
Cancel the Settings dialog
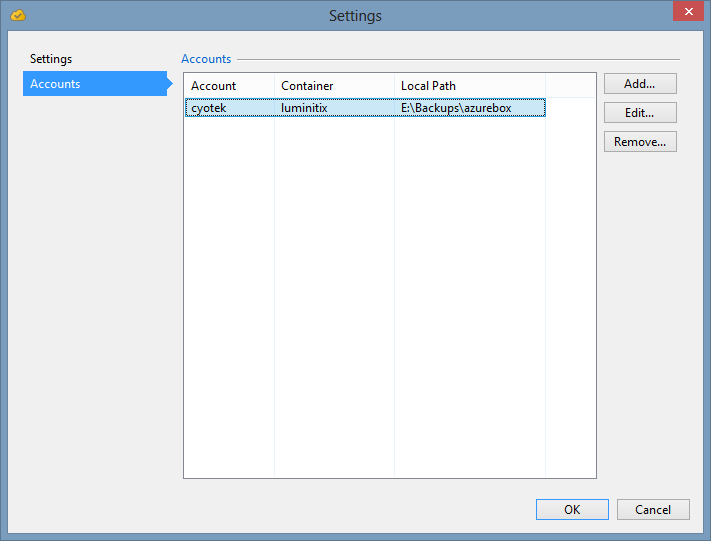[653, 510]
